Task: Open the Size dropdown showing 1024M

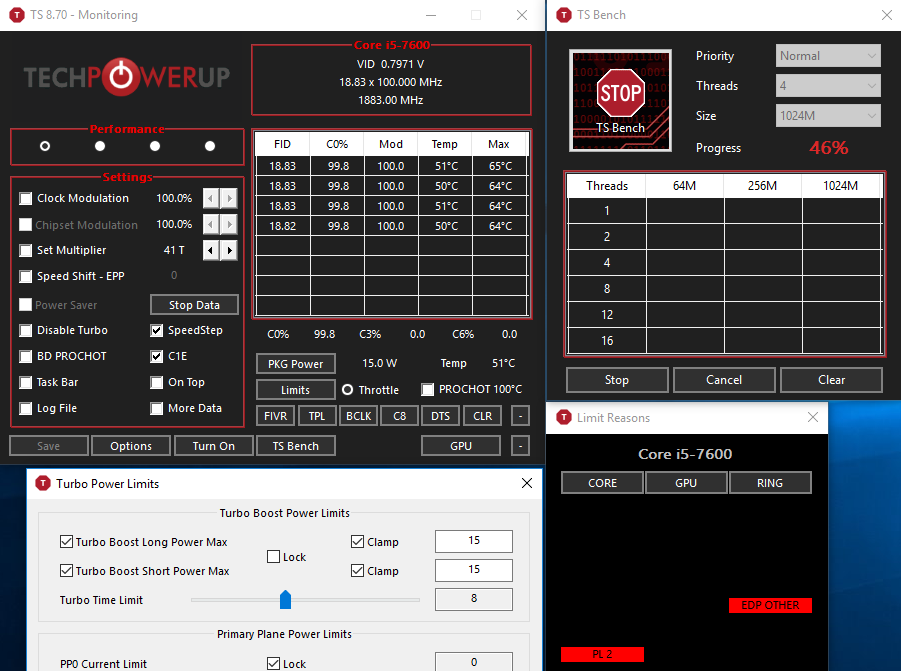Action: click(x=828, y=116)
